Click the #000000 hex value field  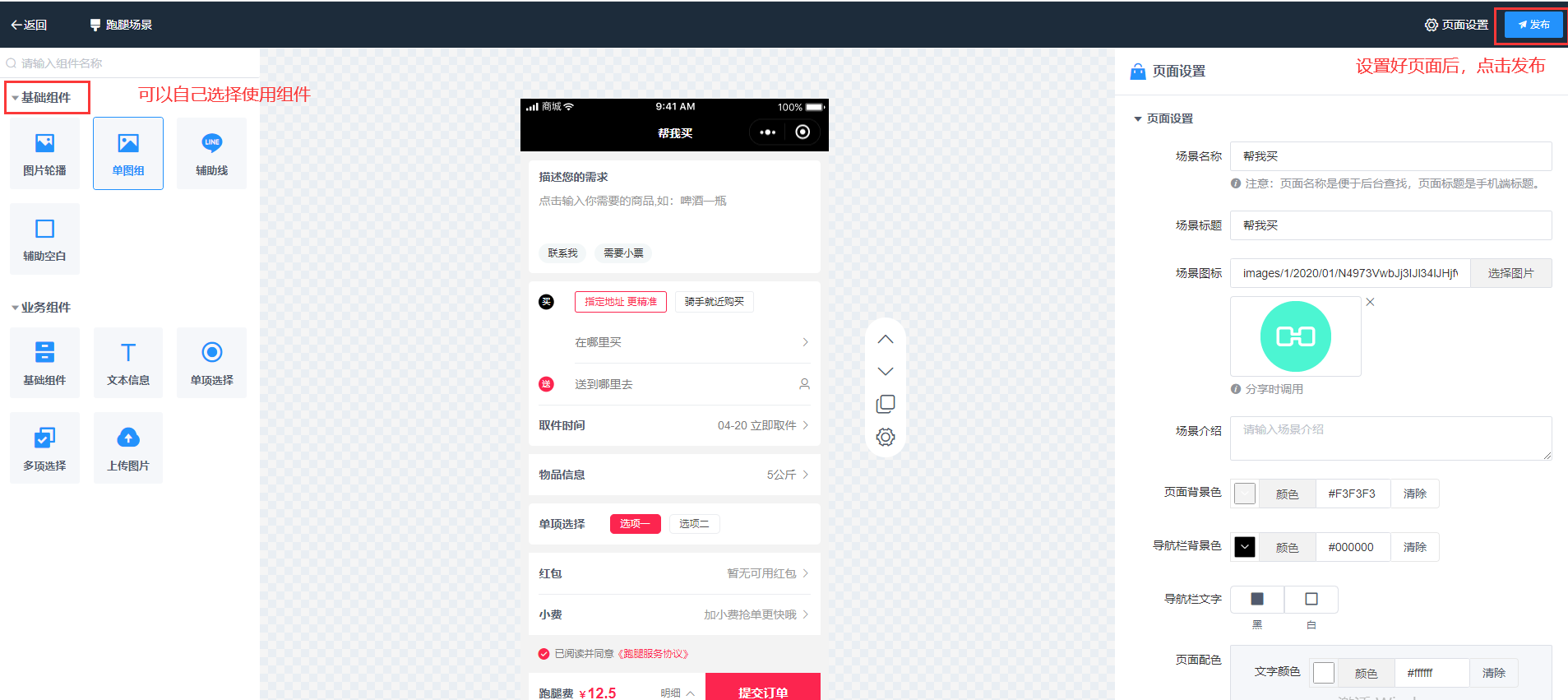(x=1353, y=547)
